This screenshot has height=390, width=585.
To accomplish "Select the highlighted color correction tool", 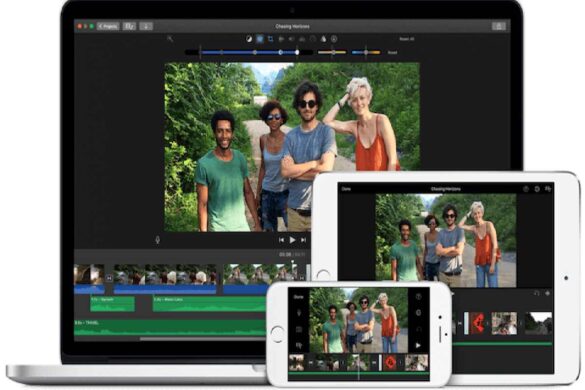I will pos(260,39).
